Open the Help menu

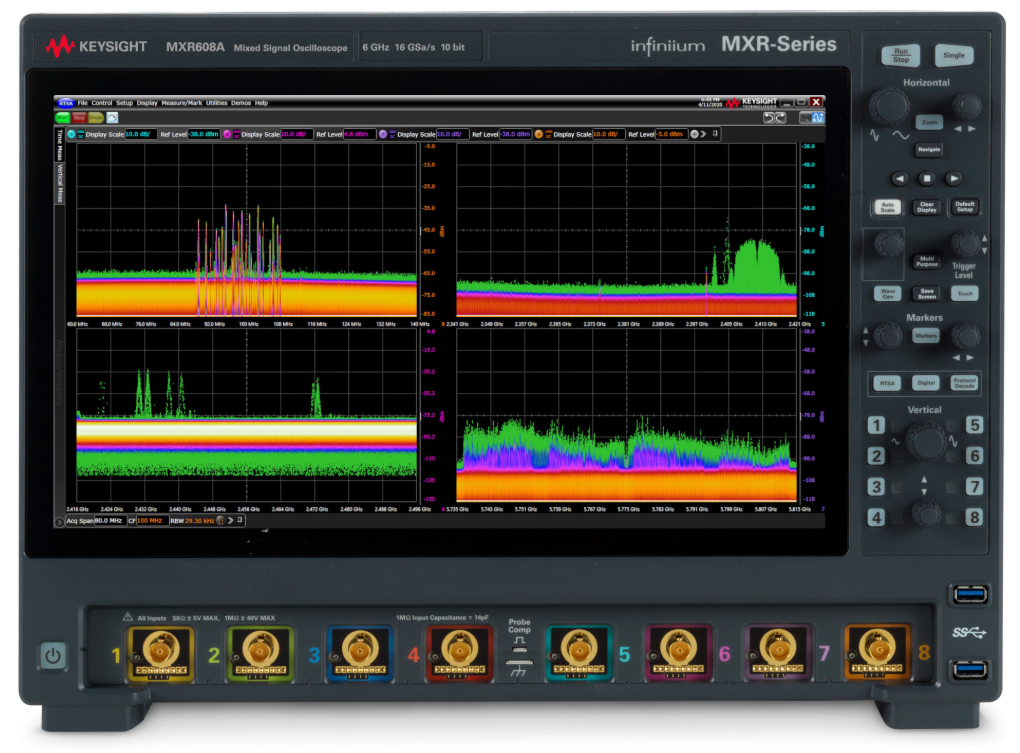(x=262, y=103)
